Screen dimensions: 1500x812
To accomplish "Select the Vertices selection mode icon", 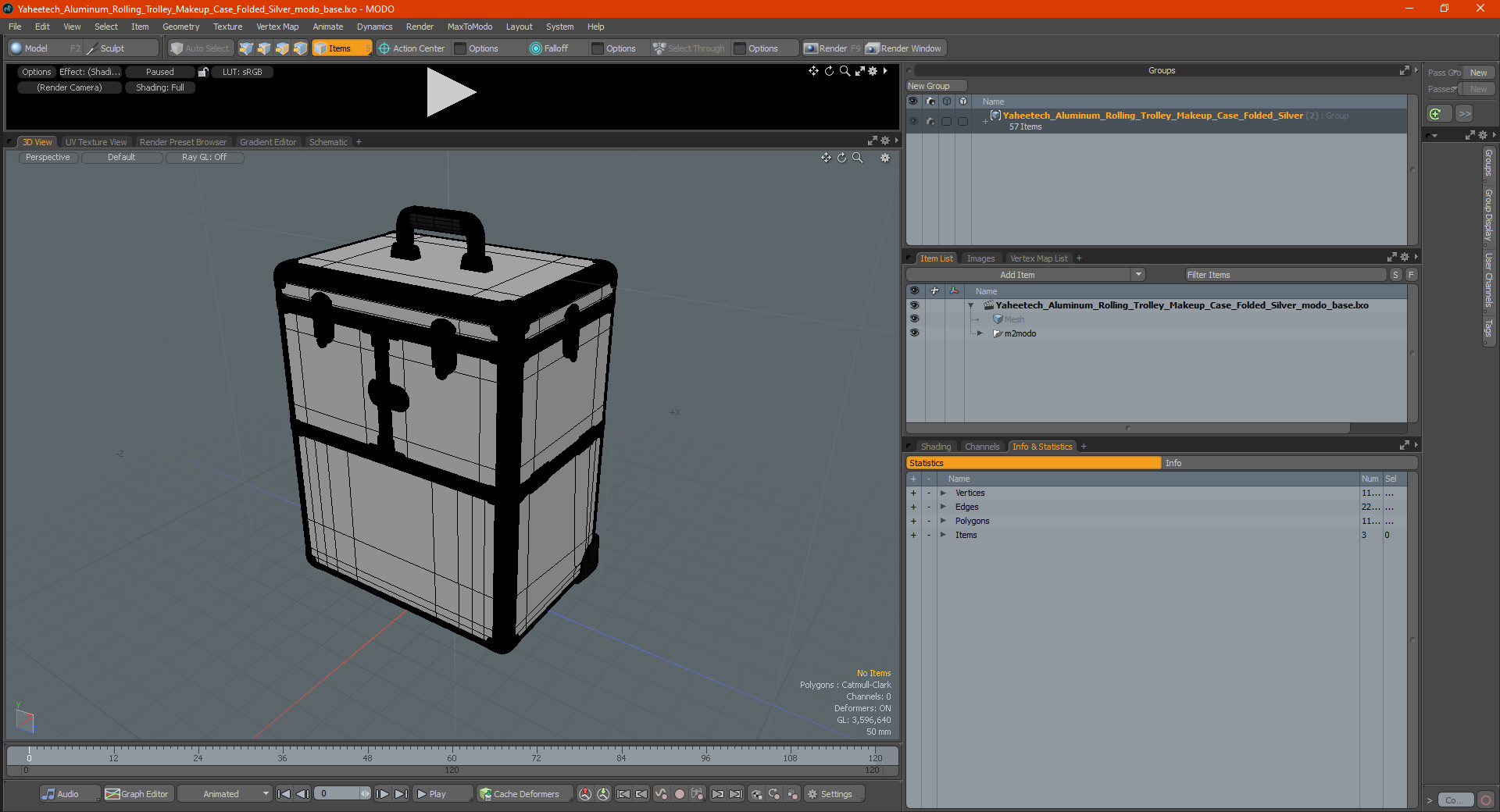I will pos(246,48).
